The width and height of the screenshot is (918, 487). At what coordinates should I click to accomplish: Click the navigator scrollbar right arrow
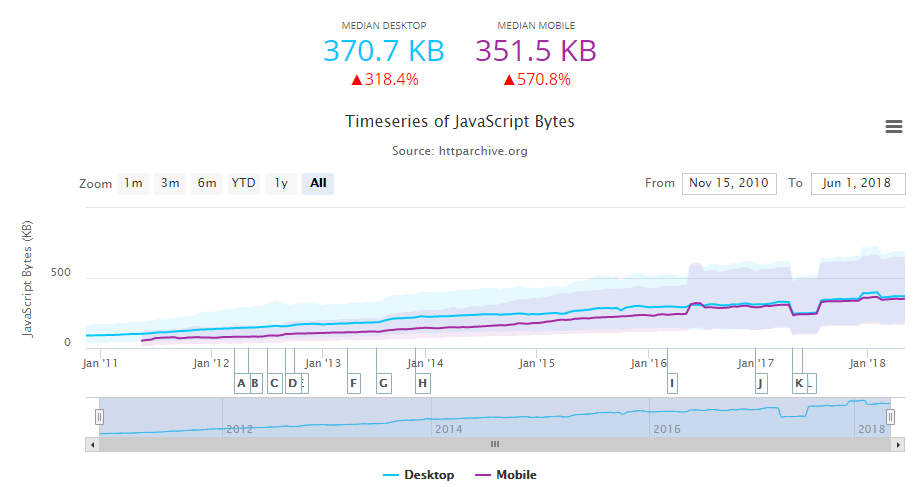point(898,443)
